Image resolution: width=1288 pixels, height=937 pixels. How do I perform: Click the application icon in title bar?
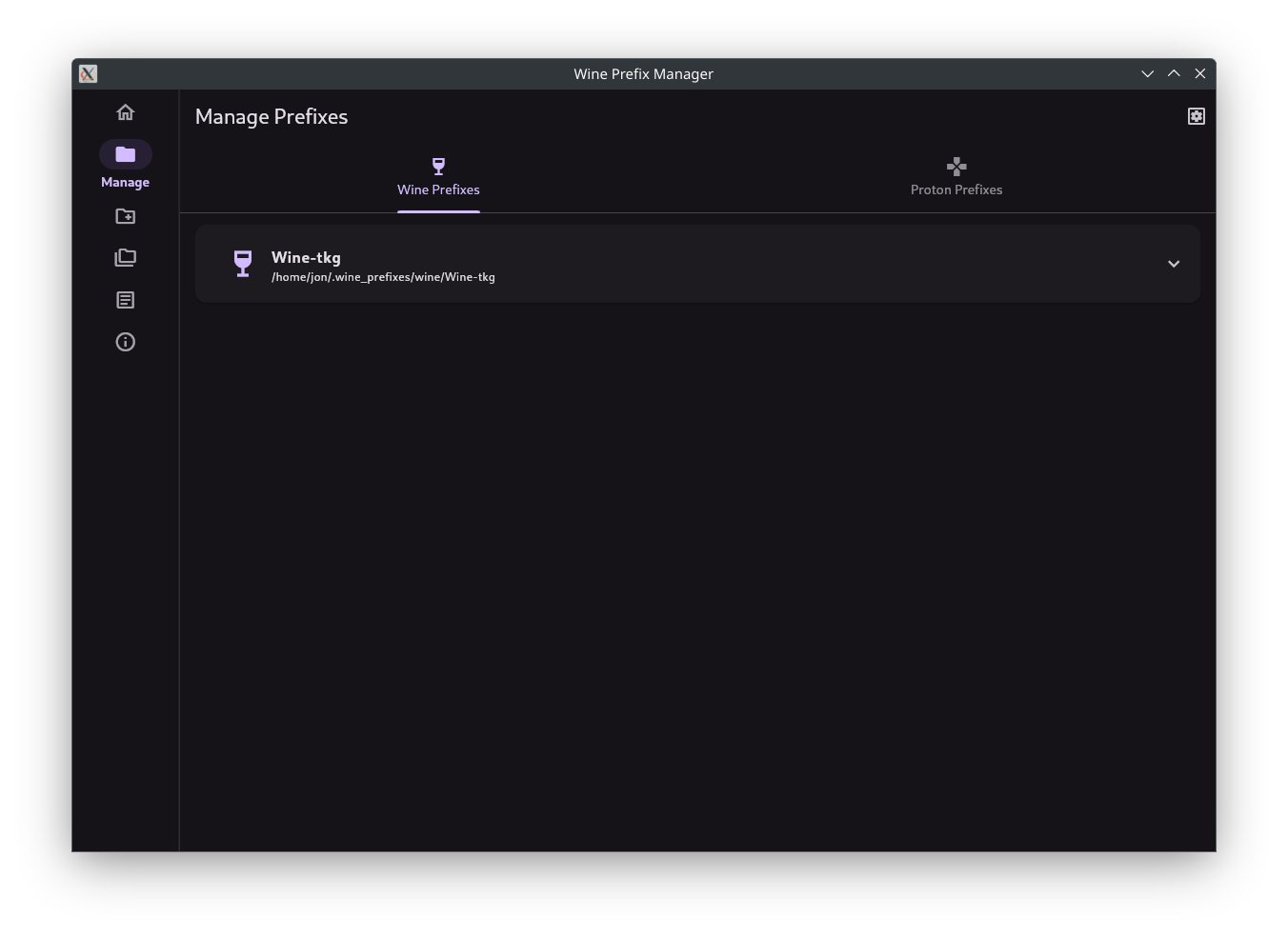pos(88,74)
